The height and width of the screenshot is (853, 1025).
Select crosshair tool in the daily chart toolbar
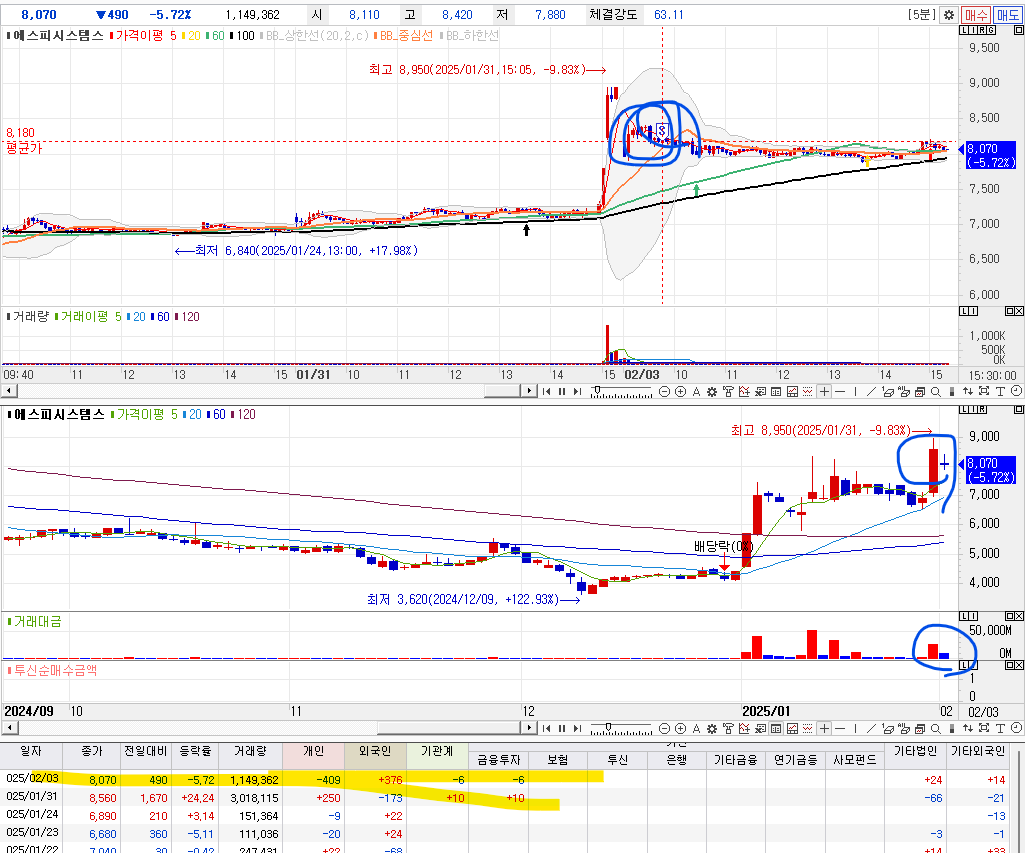824,728
